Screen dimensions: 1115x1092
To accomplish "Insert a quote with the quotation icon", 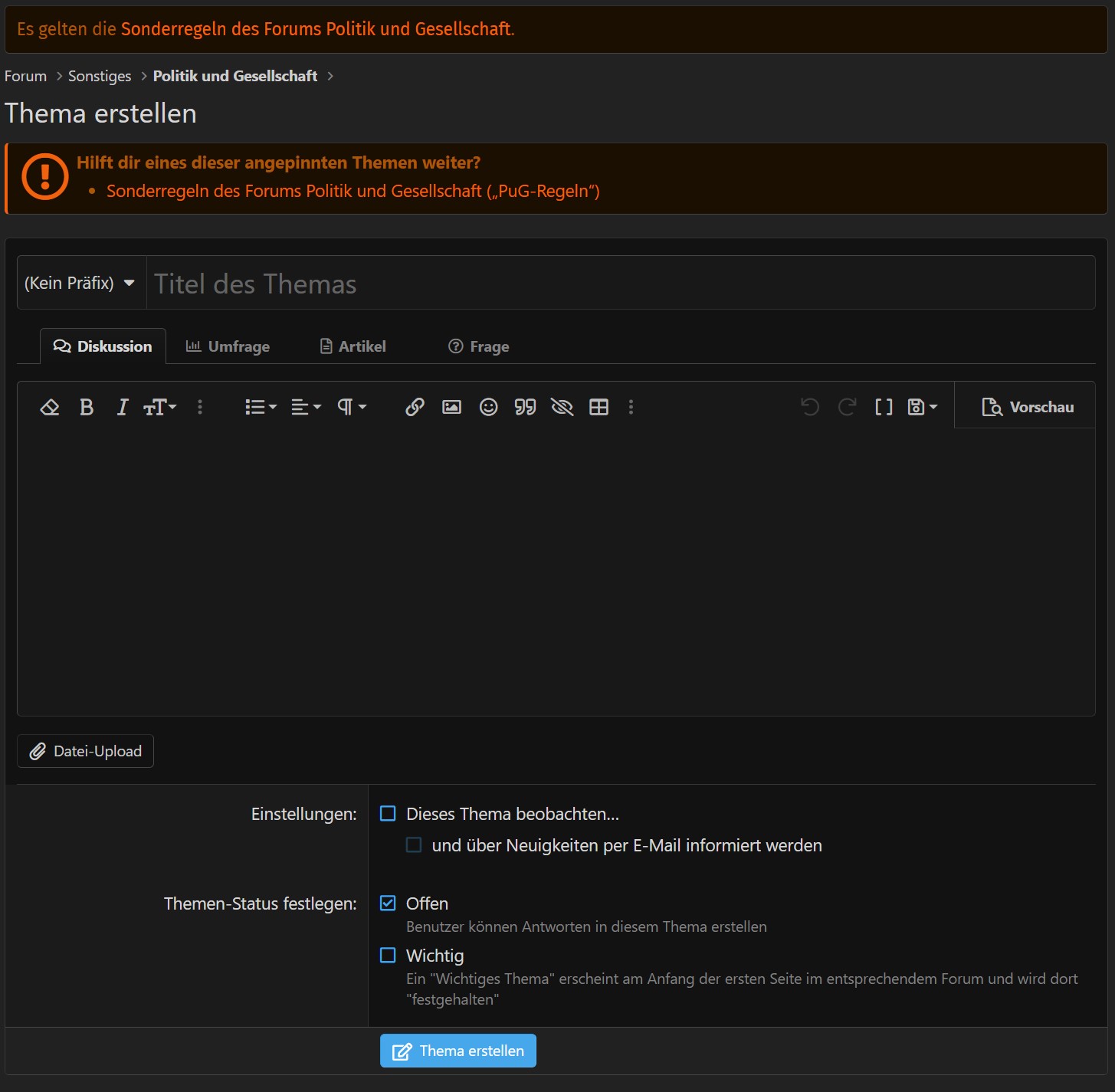I will (525, 407).
